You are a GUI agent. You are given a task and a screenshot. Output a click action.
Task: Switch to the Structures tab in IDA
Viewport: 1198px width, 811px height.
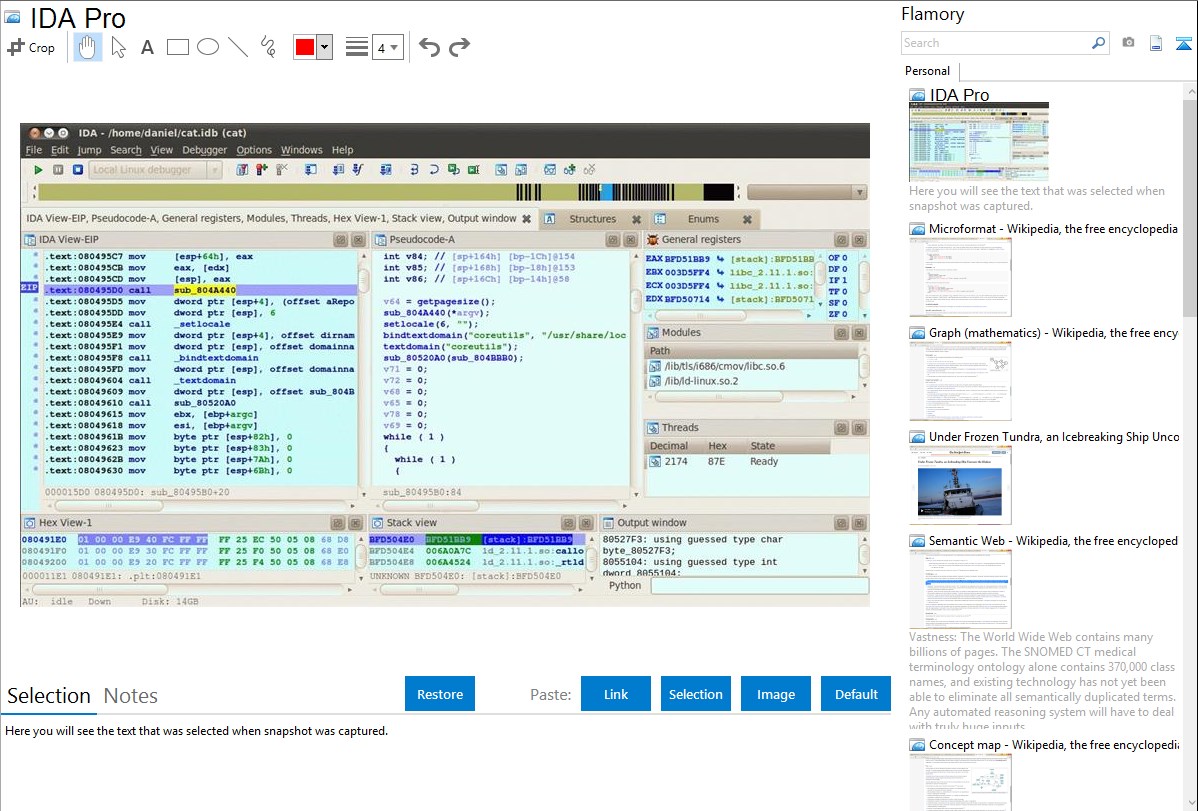point(592,219)
